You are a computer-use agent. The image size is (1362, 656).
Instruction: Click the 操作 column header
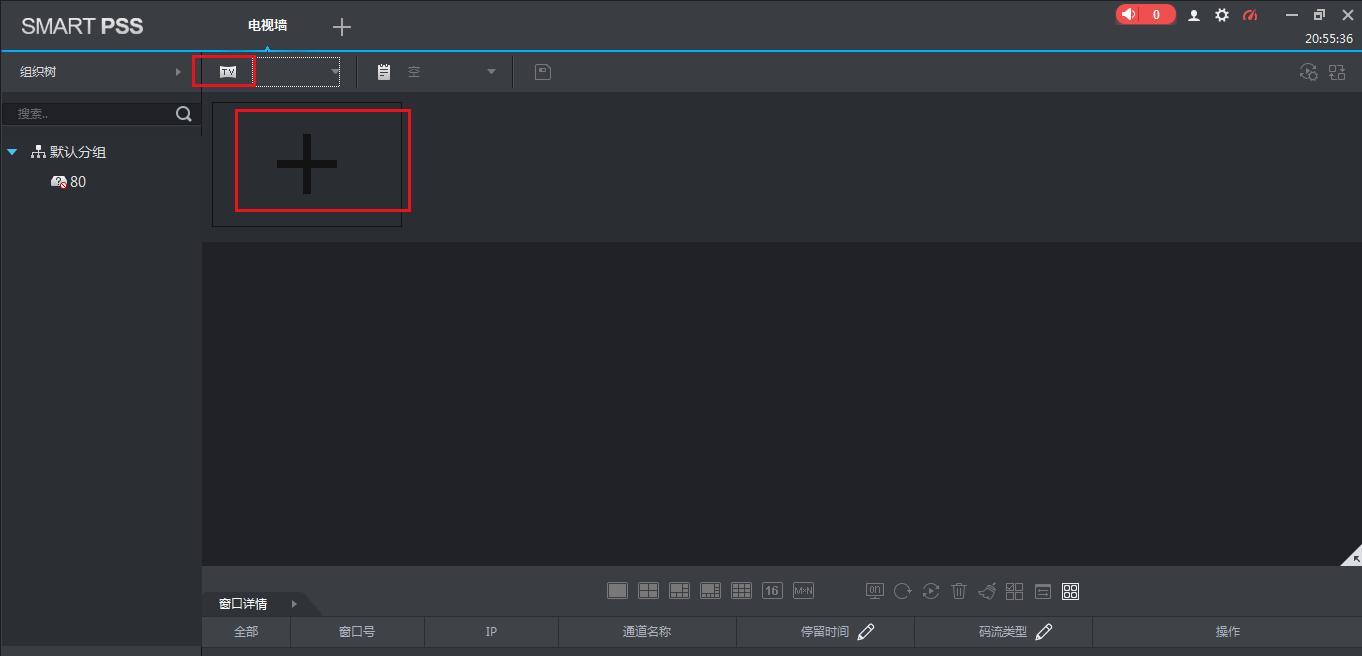(x=1228, y=632)
